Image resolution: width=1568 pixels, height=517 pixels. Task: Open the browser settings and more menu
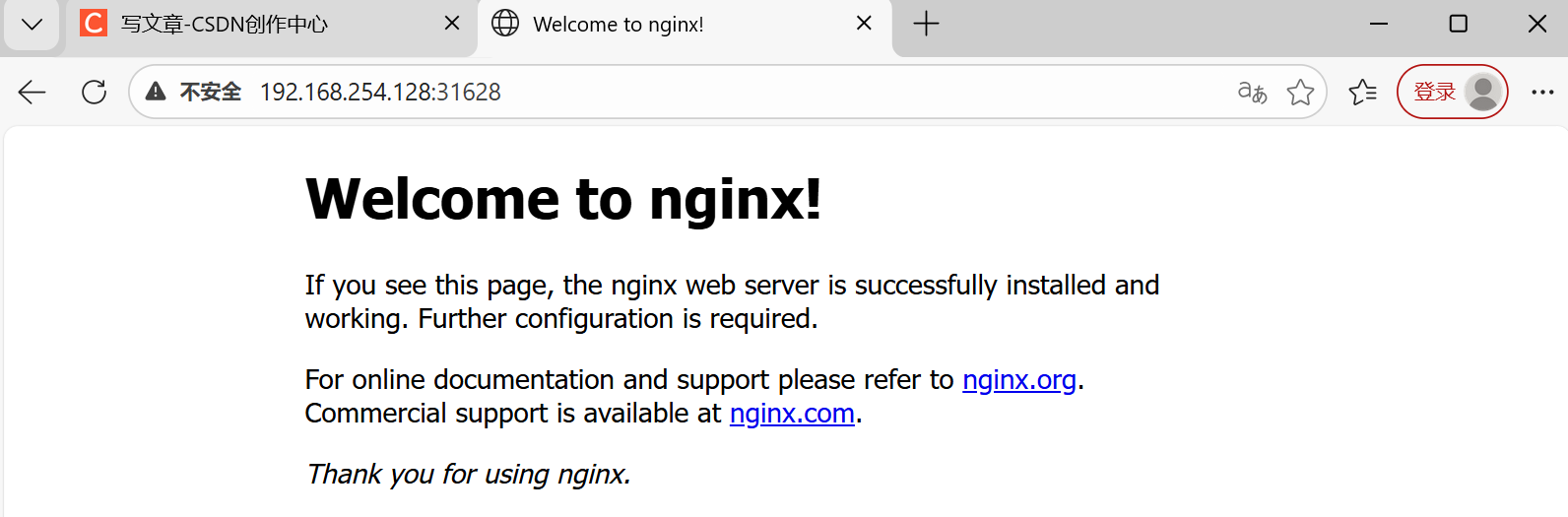(x=1542, y=92)
